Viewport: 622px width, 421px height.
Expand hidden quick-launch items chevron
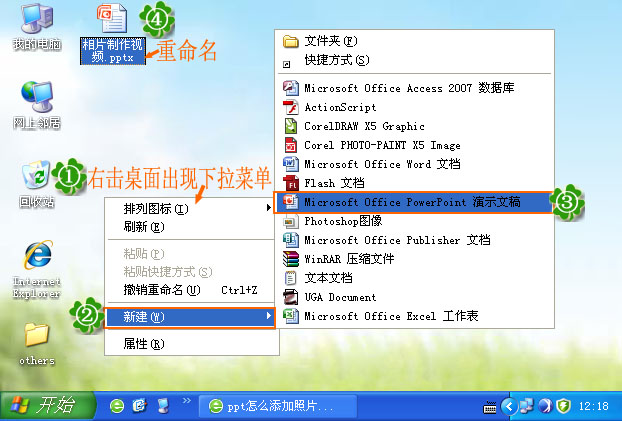point(186,401)
